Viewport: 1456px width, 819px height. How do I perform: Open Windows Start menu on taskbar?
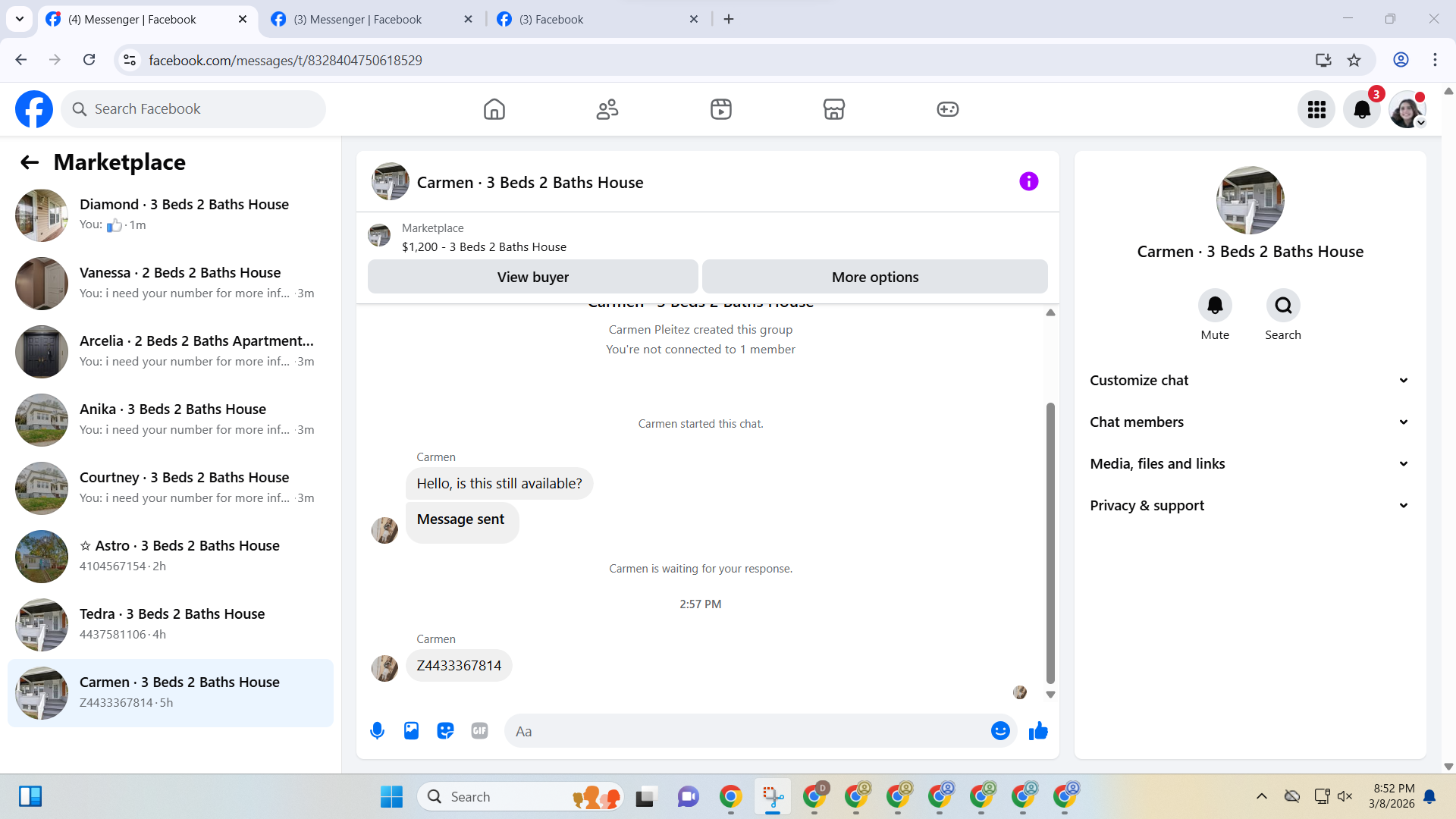pyautogui.click(x=391, y=796)
